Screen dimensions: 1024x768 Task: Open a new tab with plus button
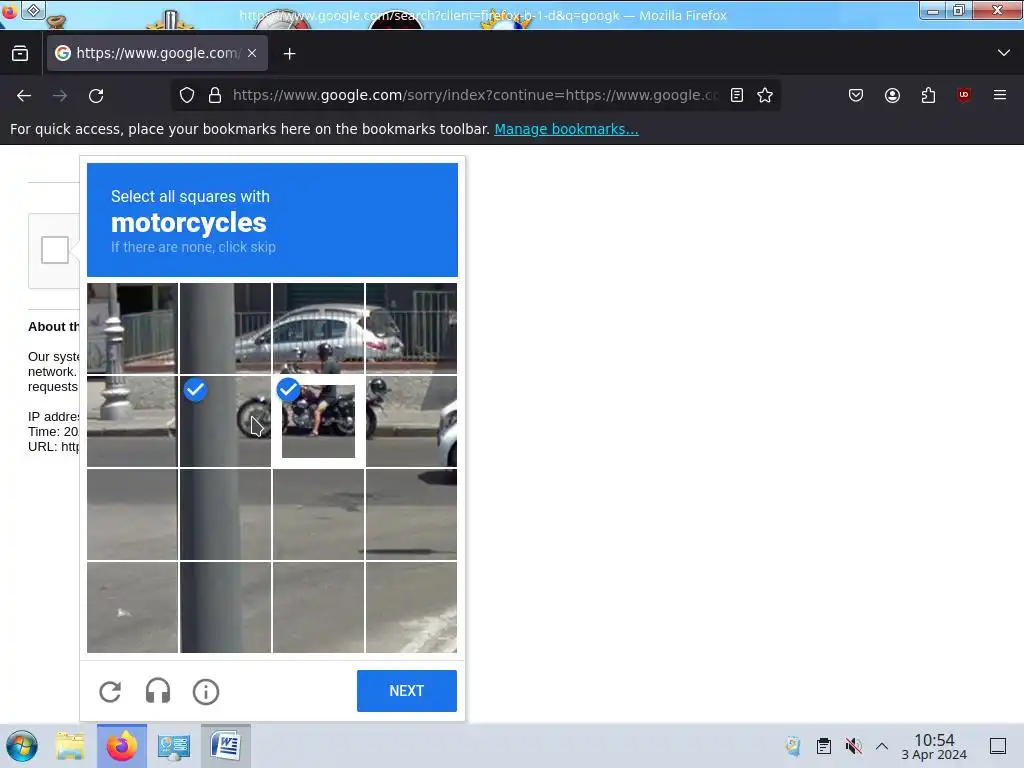(289, 54)
